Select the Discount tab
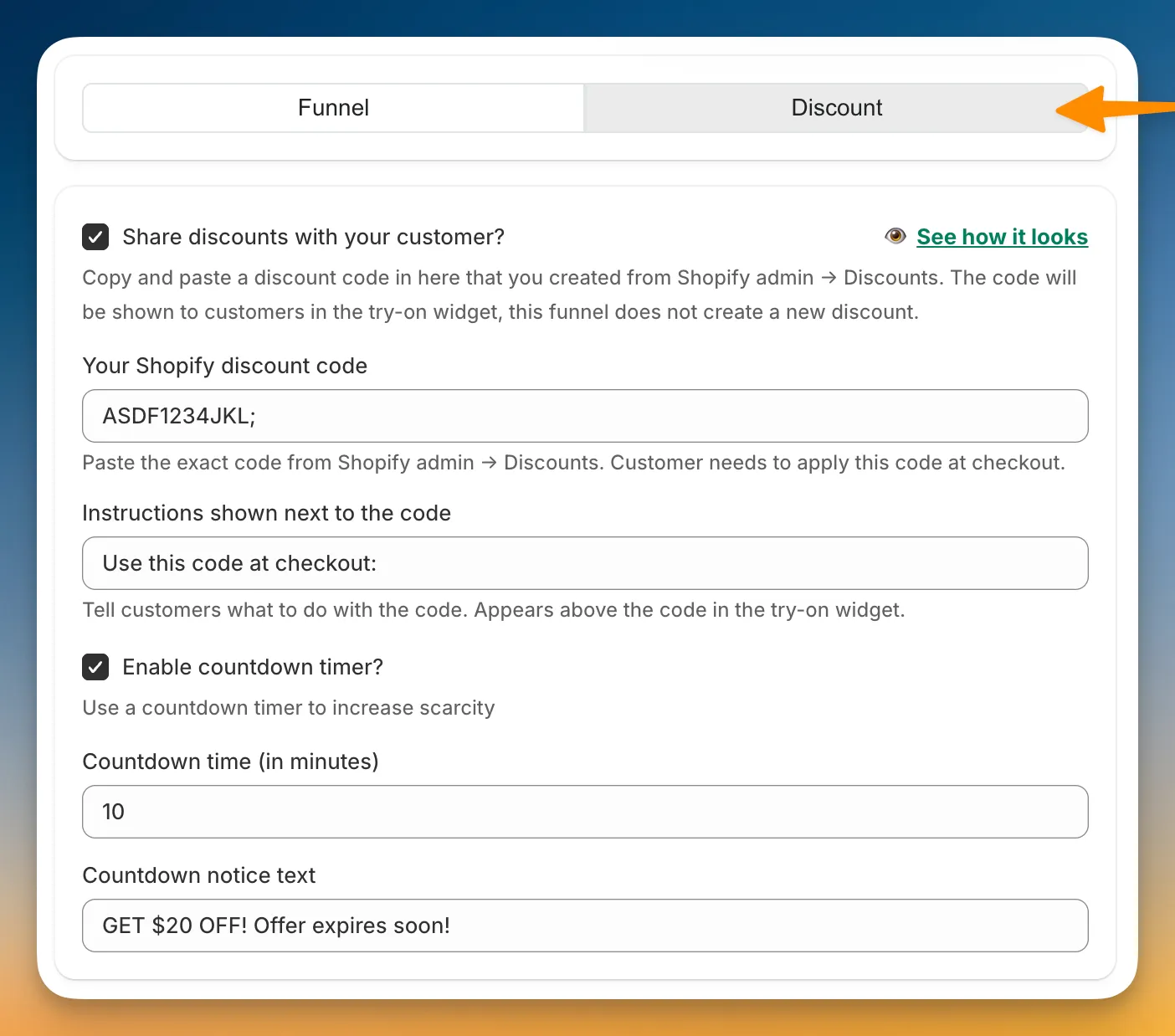1175x1036 pixels. pos(836,108)
